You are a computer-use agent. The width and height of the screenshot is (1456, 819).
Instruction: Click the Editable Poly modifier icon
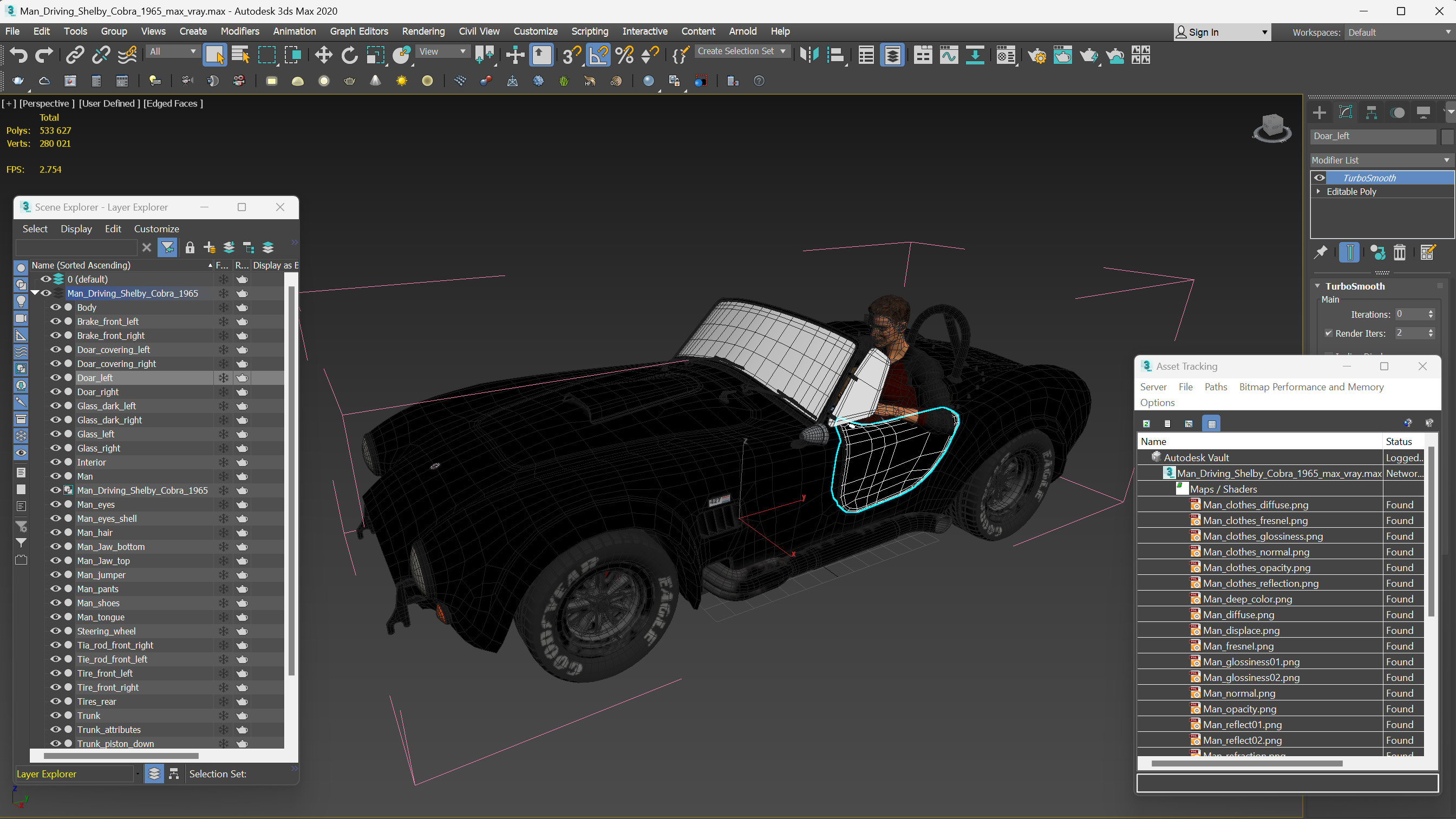tap(1321, 191)
